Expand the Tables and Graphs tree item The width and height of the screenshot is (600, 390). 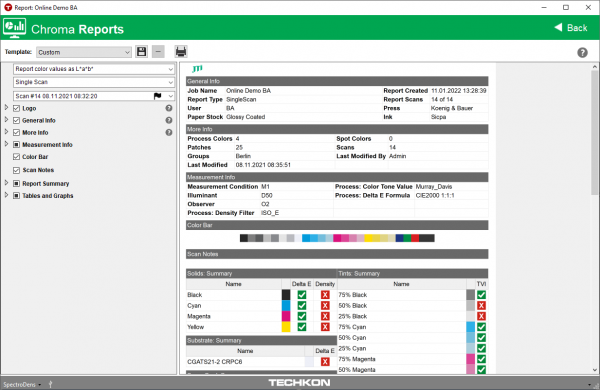[6, 195]
